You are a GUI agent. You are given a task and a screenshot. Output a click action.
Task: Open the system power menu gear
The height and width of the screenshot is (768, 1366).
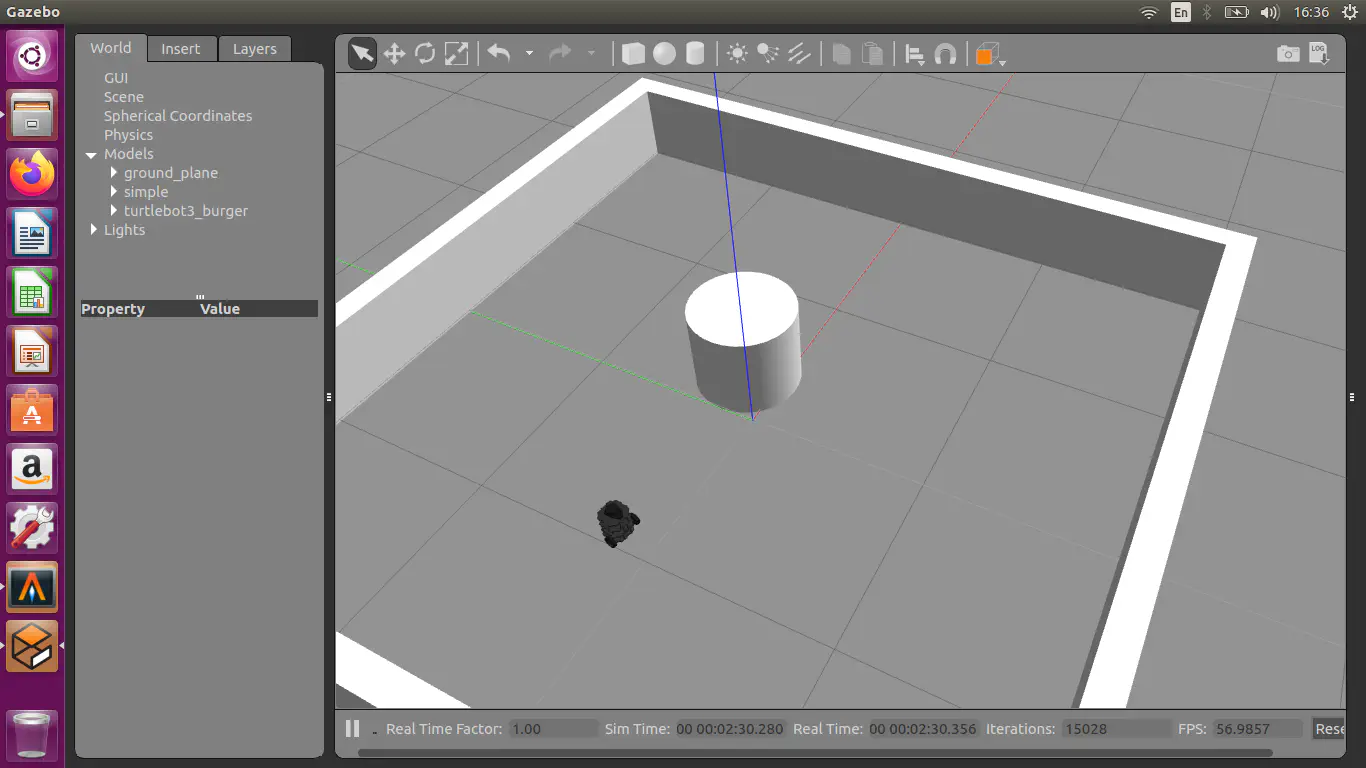(x=1350, y=12)
